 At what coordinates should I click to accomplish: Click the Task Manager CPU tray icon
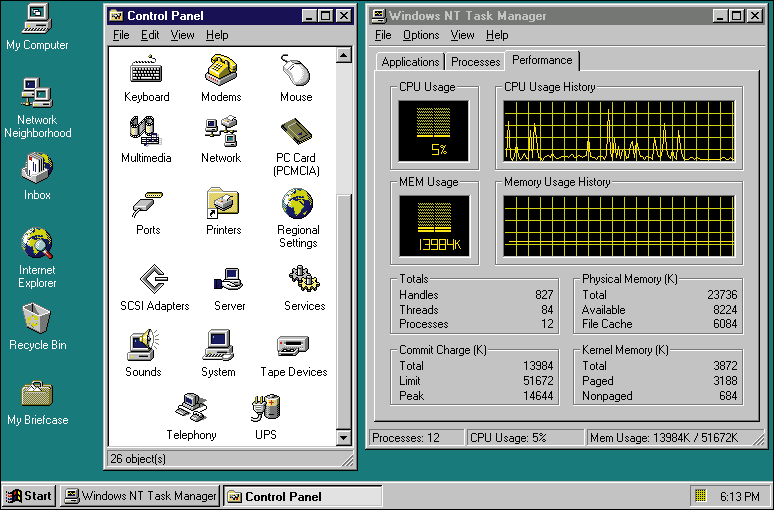(x=700, y=495)
